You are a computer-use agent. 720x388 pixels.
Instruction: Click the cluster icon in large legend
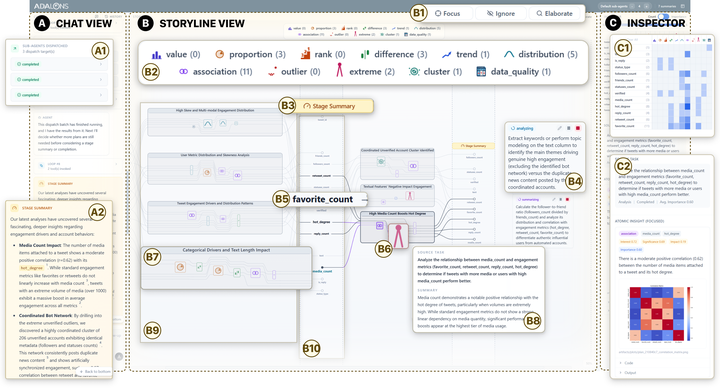(x=414, y=72)
